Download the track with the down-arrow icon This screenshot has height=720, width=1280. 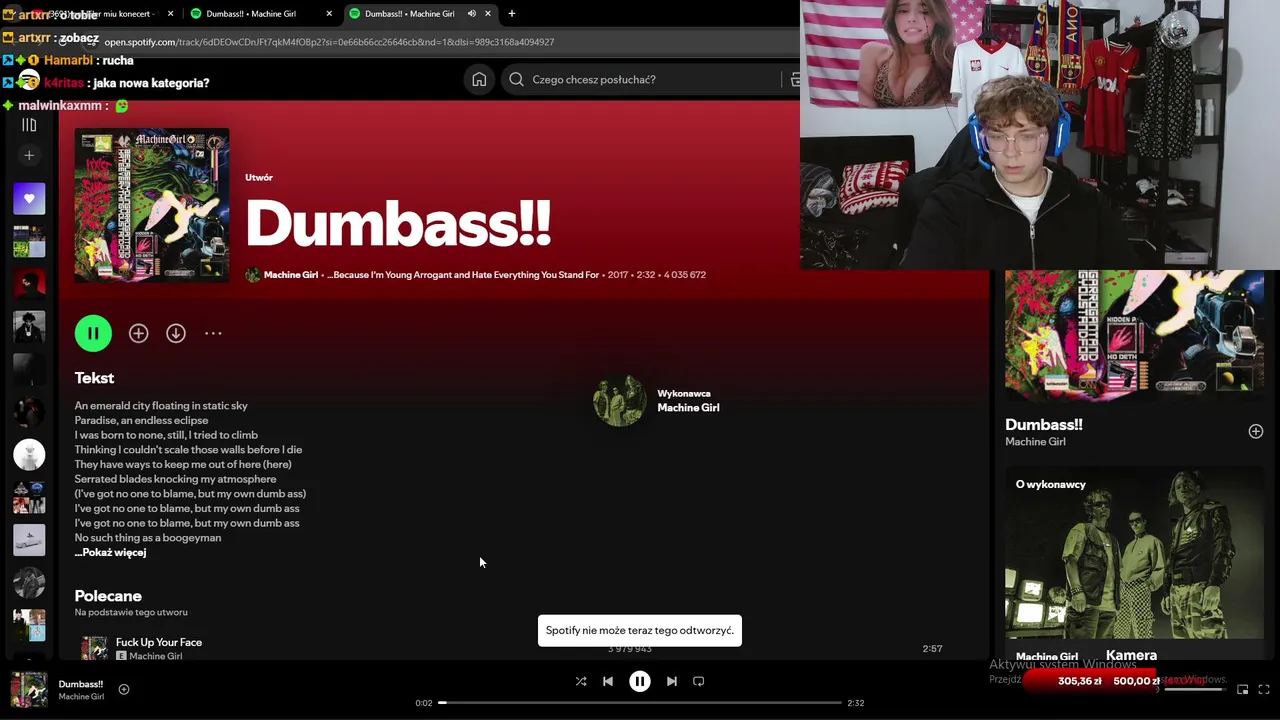point(176,334)
